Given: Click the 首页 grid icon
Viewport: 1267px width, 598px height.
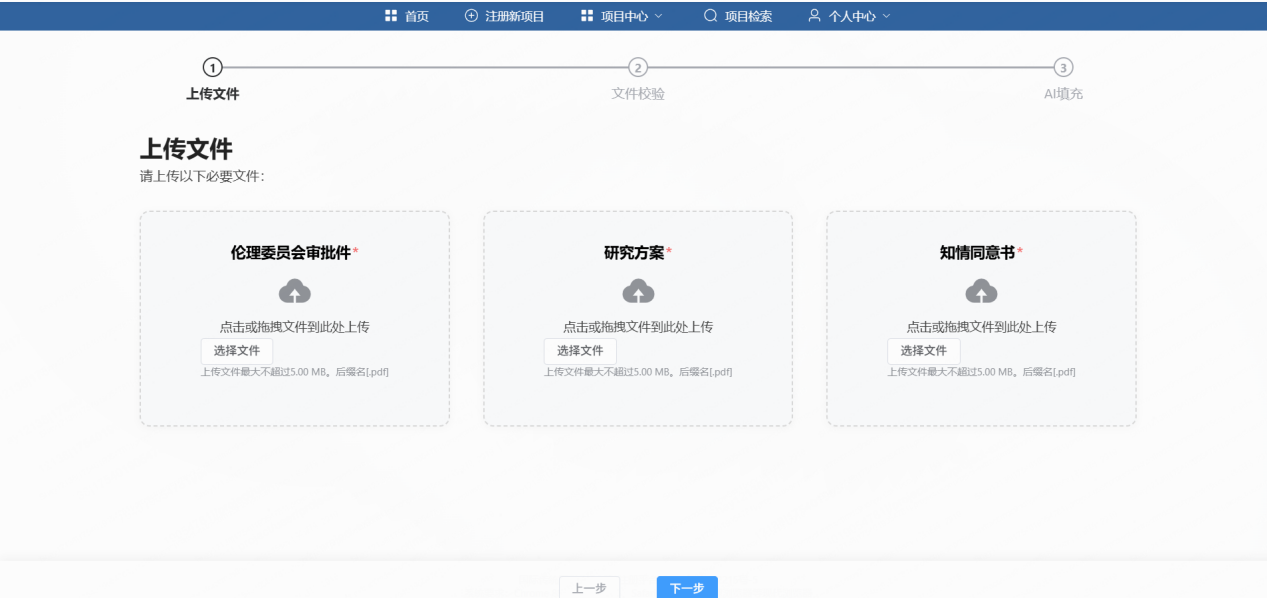Looking at the screenshot, I should [x=391, y=16].
